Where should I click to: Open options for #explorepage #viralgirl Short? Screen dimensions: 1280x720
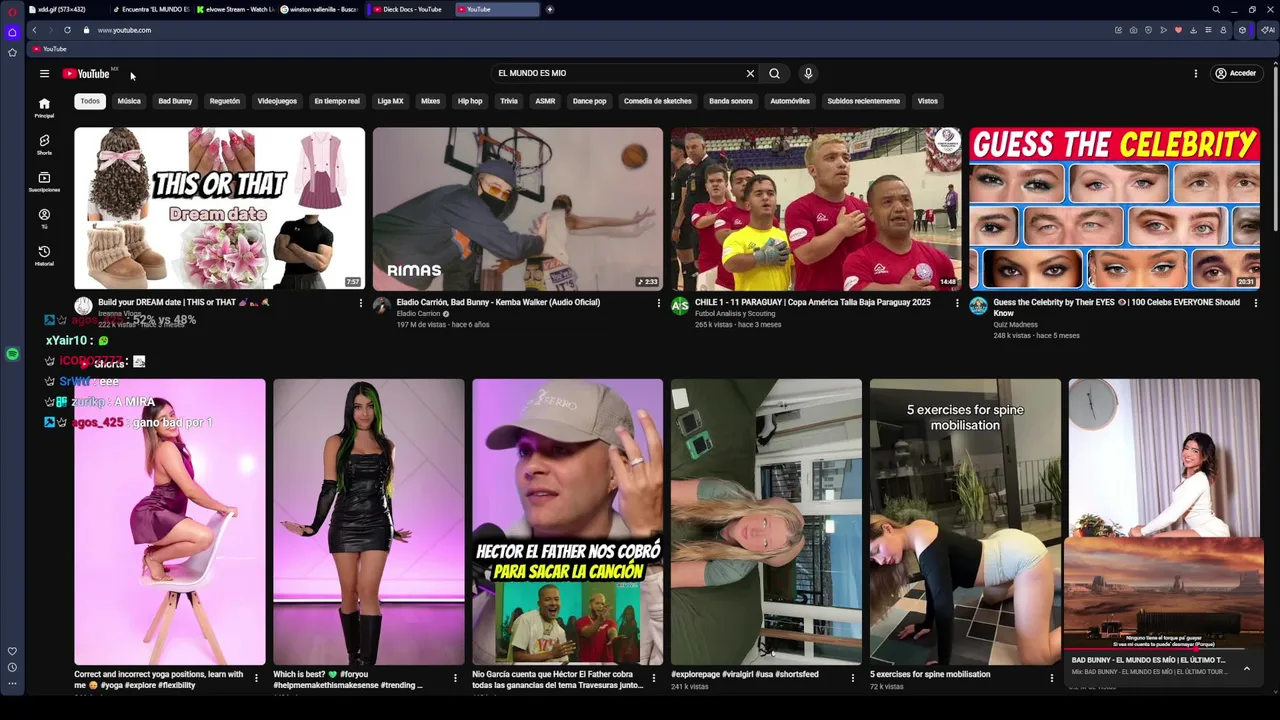coord(853,678)
